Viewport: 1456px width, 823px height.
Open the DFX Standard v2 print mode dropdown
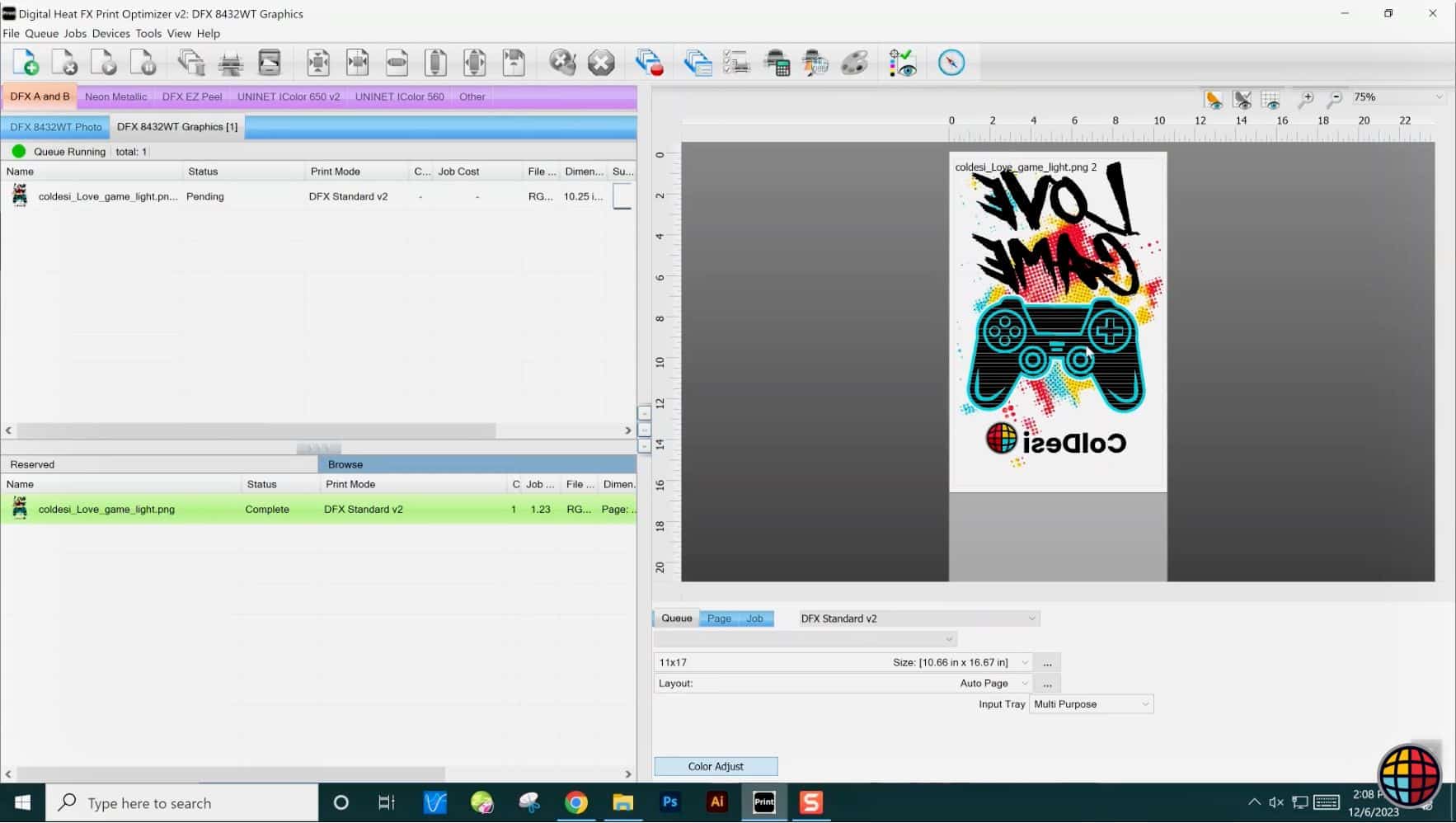pos(918,618)
